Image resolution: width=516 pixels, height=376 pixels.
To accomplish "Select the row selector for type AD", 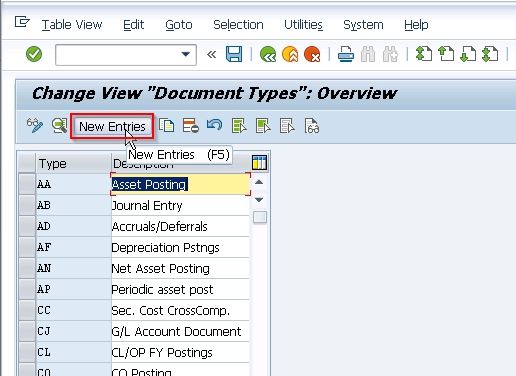I will pyautogui.click(x=27, y=226).
